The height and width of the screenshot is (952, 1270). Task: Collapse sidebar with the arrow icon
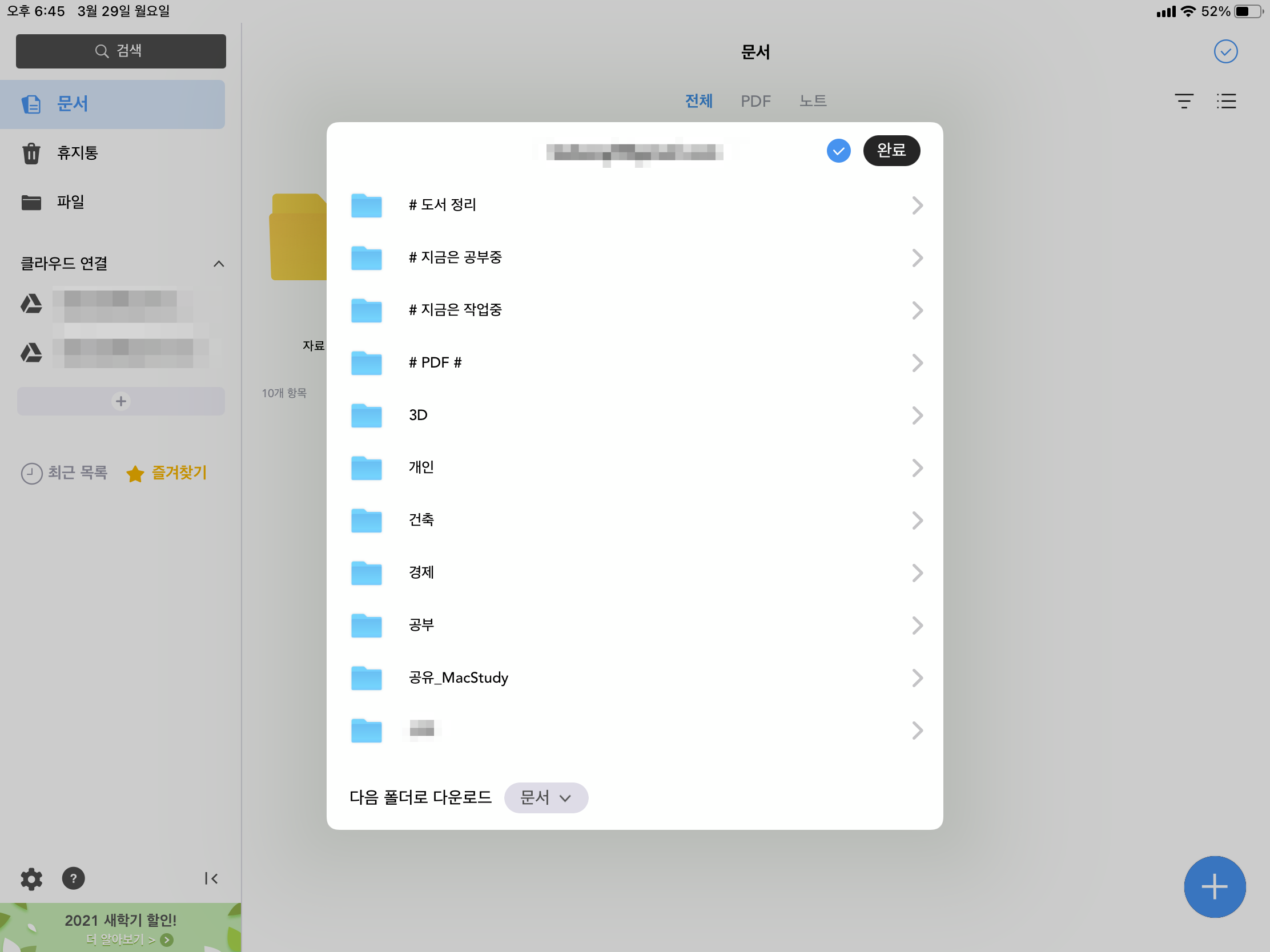pos(211,878)
